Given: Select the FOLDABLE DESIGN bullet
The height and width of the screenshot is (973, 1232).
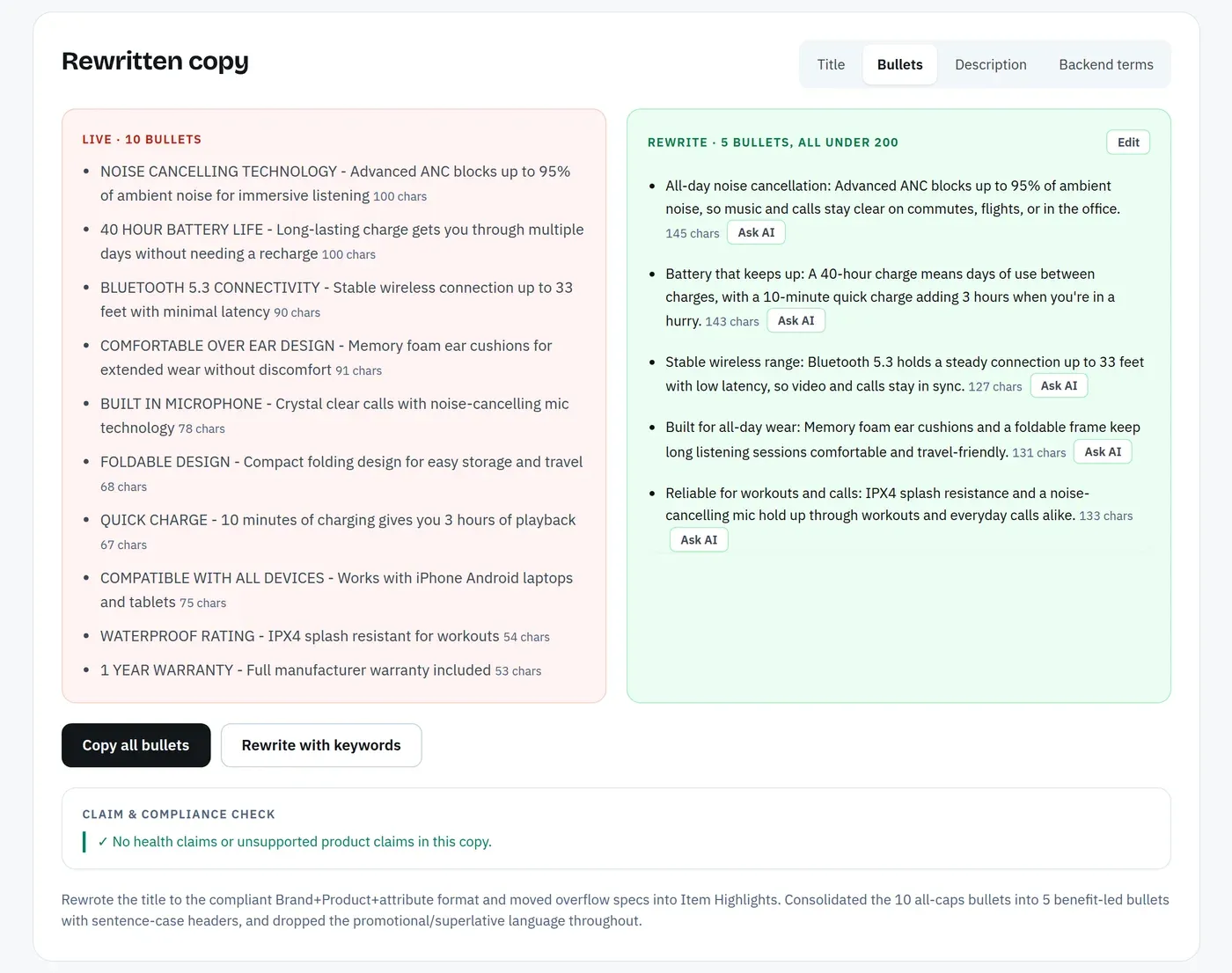Looking at the screenshot, I should pyautogui.click(x=341, y=473).
